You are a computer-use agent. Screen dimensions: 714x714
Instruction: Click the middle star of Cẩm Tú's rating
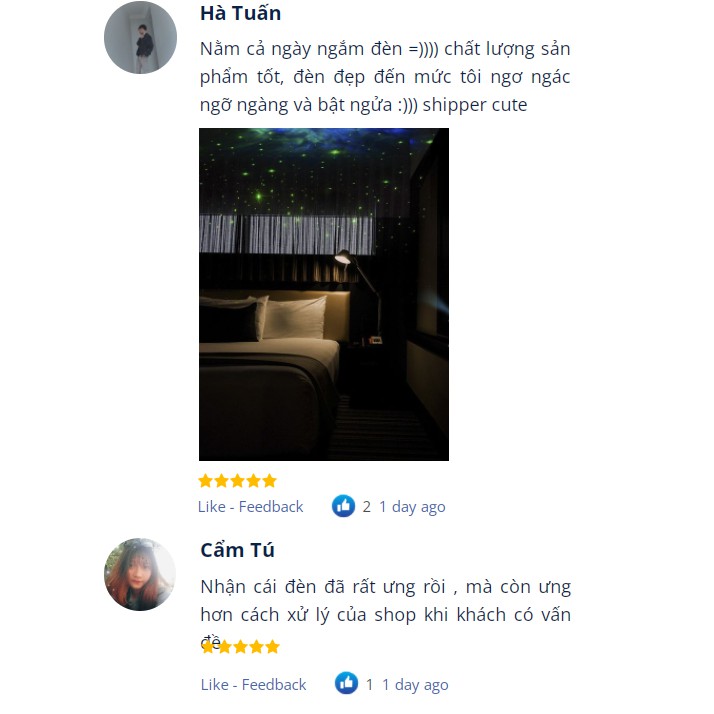(x=240, y=647)
